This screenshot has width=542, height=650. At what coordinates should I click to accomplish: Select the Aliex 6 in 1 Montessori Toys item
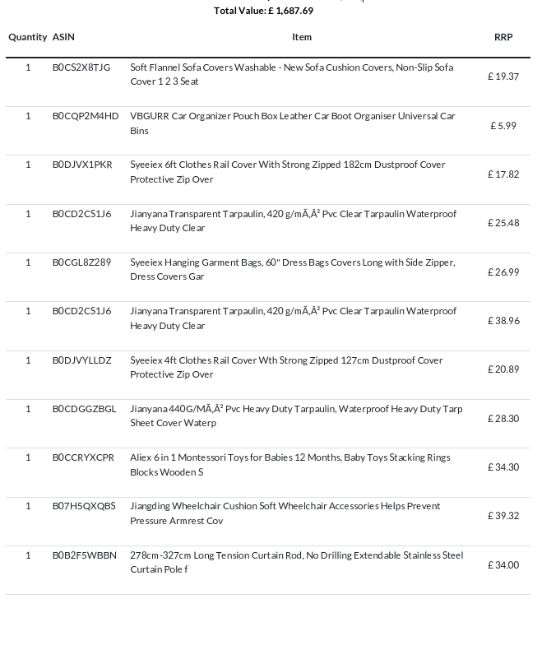[x=290, y=465]
